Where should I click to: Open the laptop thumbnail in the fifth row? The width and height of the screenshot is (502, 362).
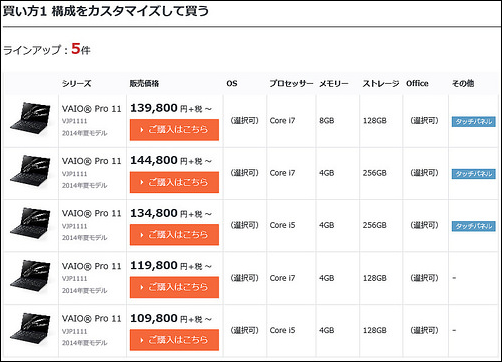tap(31, 328)
